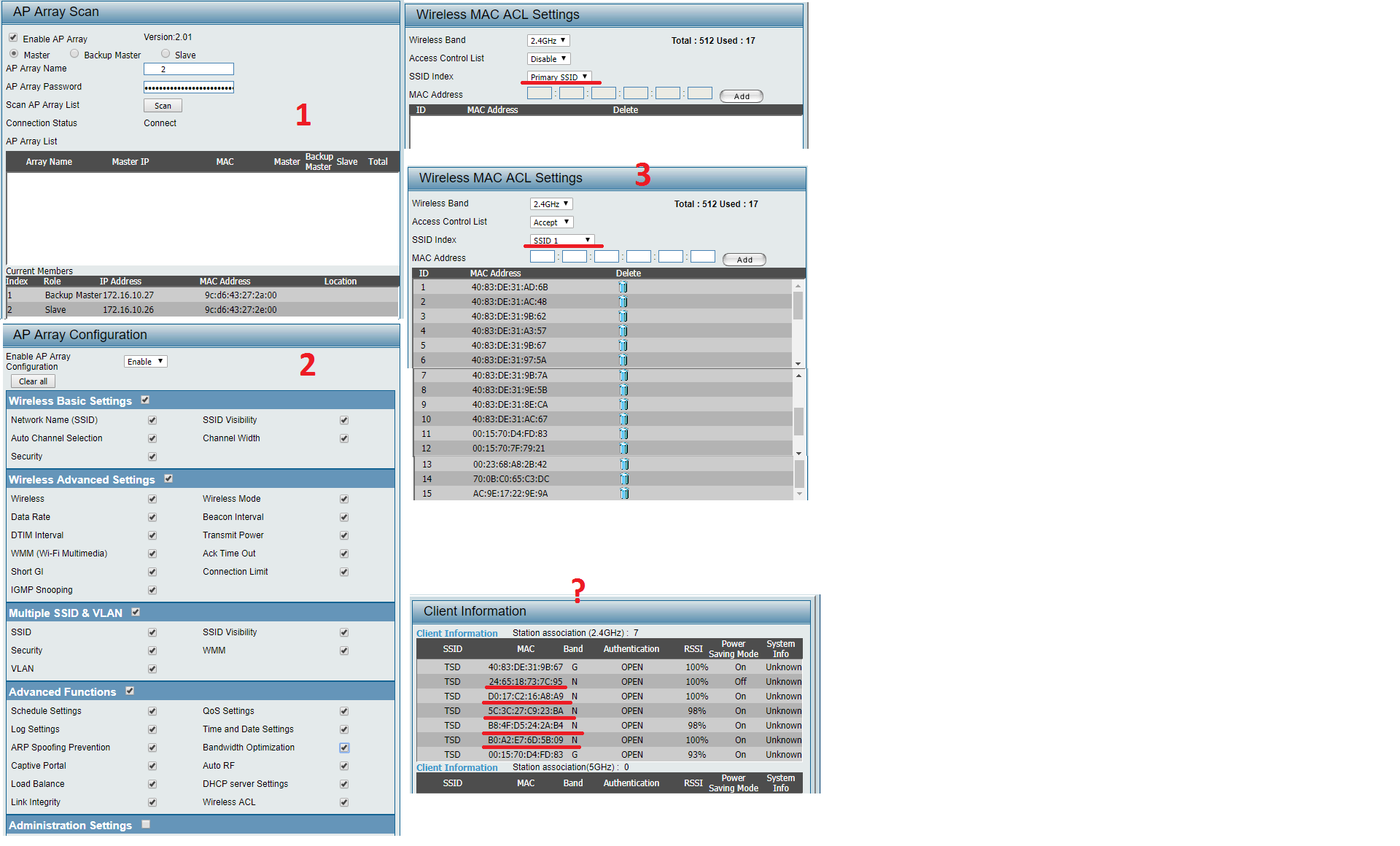The height and width of the screenshot is (846, 1400).
Task: Open the Enable AP Array Configuration dropdown
Action: coord(145,362)
